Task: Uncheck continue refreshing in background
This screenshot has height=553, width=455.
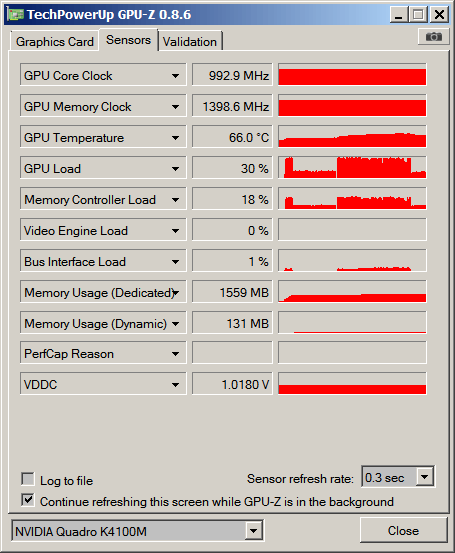Action: pyautogui.click(x=28, y=500)
